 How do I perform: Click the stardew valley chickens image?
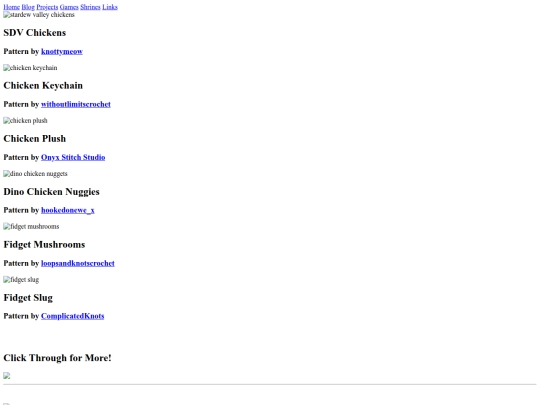click(39, 15)
